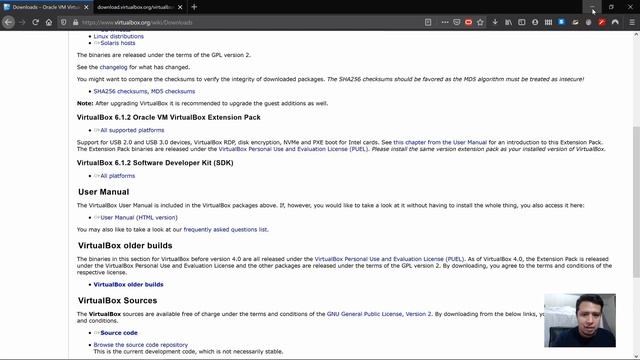
Task: Click the 'User Manual' heading
Action: point(103,192)
